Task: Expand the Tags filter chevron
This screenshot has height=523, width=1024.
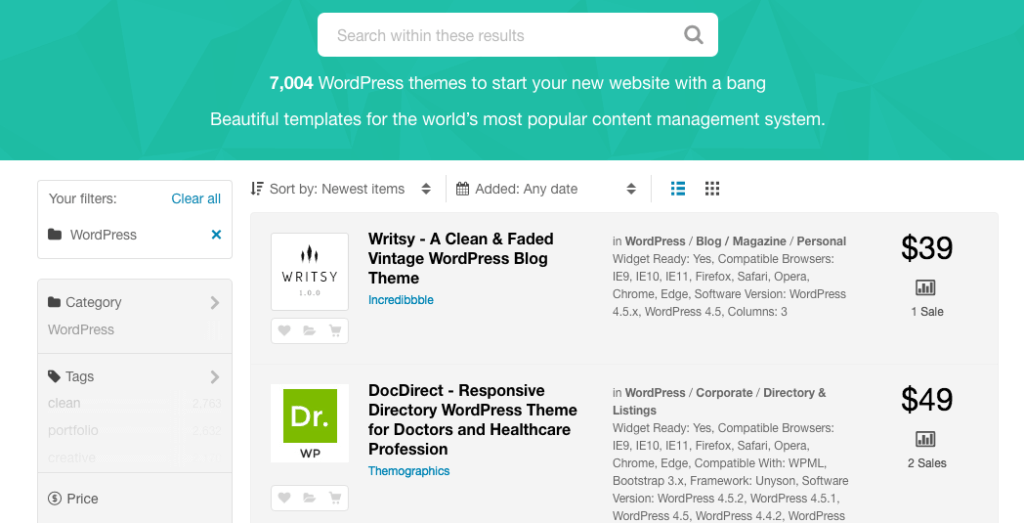Action: pyautogui.click(x=214, y=377)
